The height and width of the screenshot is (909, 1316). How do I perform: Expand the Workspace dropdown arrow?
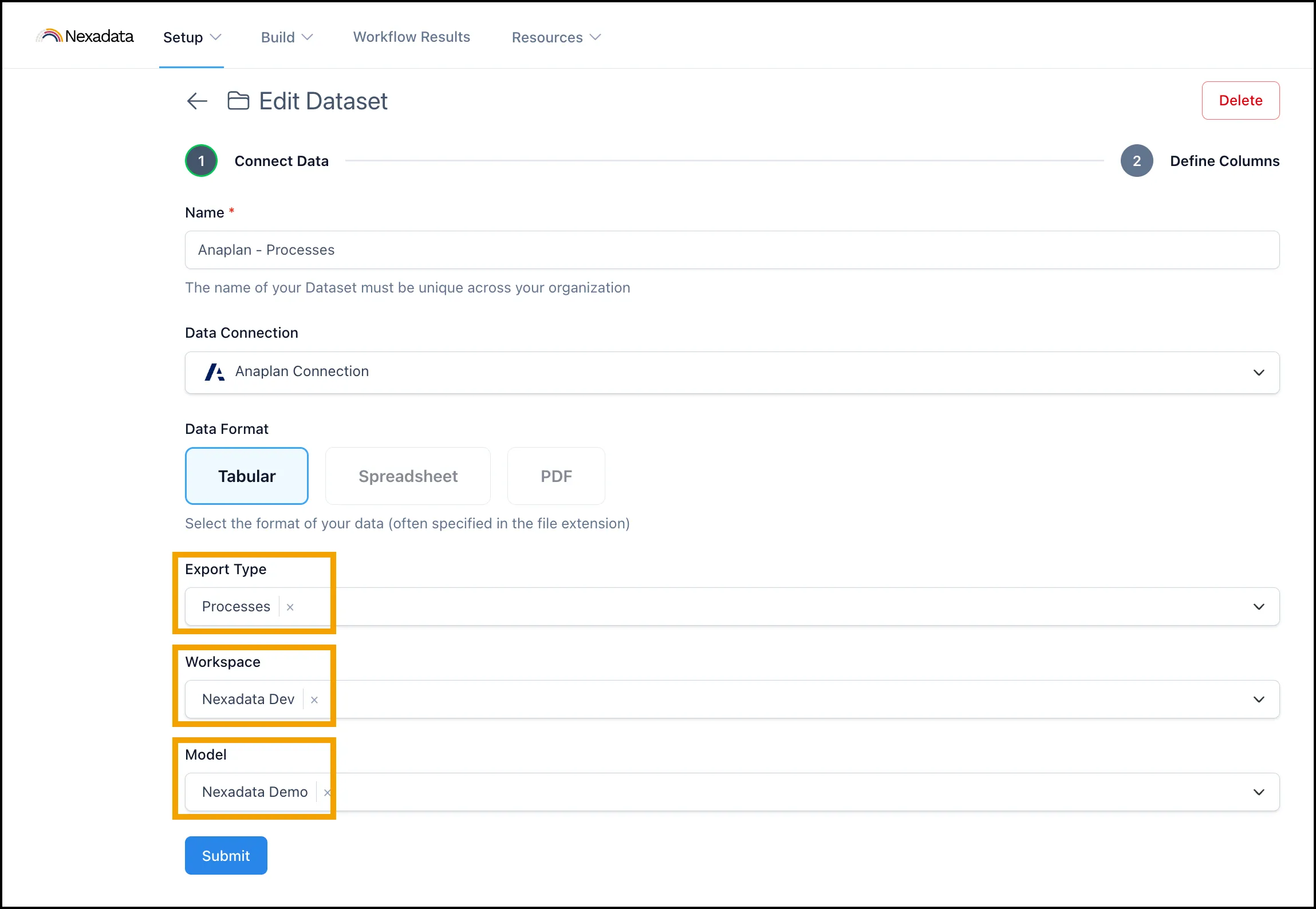[1259, 699]
